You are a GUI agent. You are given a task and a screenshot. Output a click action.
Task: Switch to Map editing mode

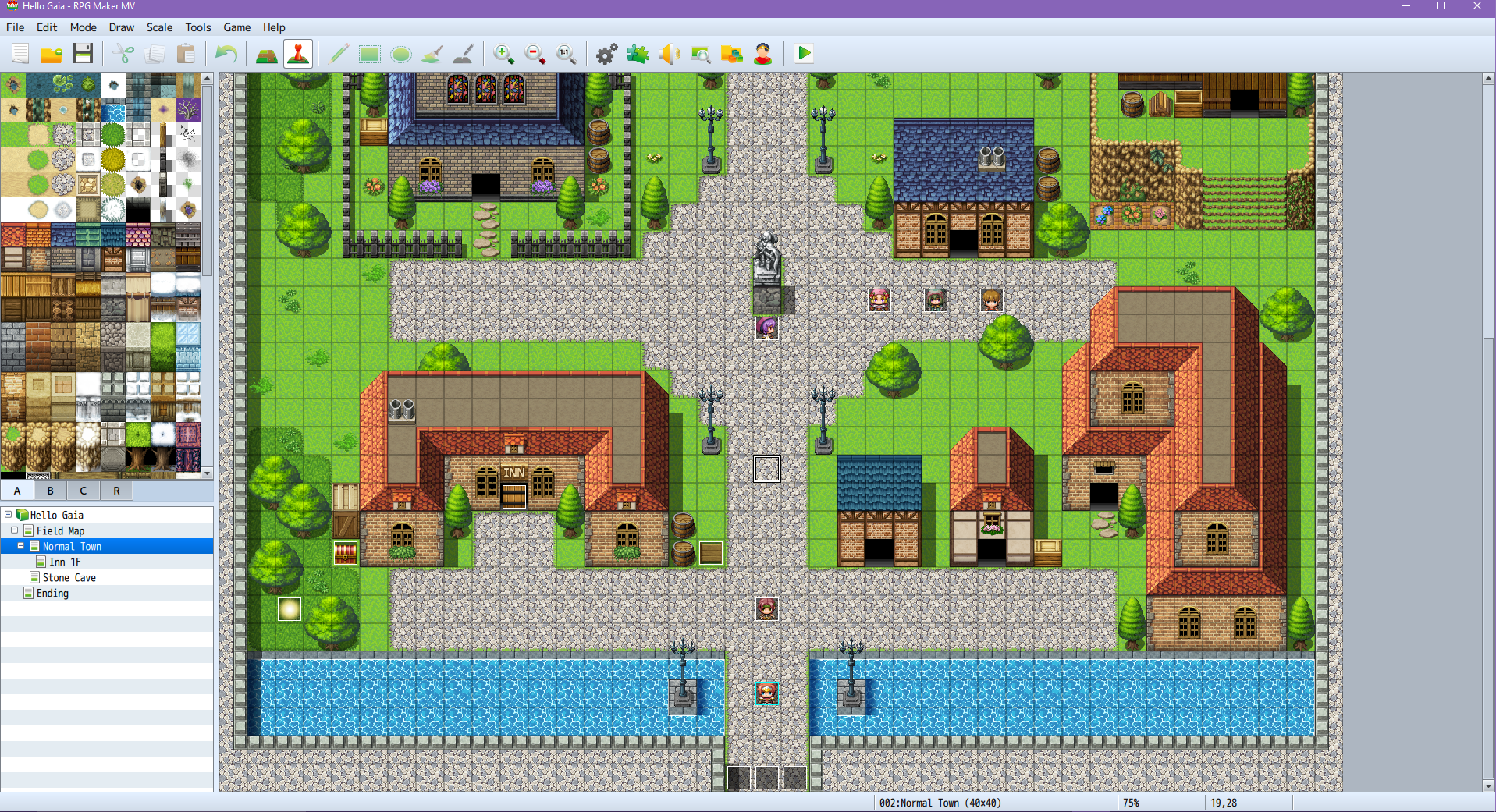(x=267, y=54)
